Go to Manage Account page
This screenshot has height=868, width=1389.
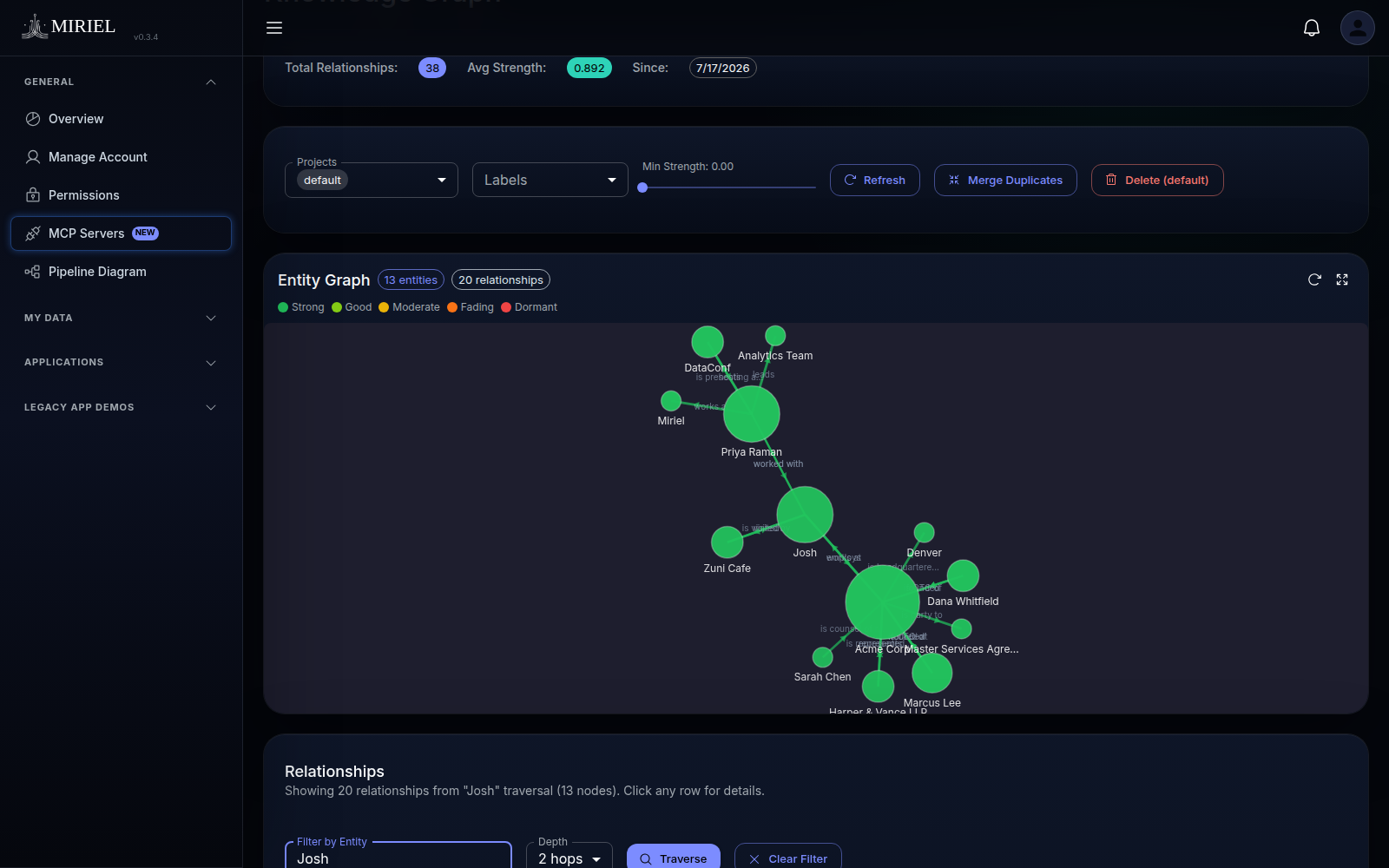click(x=121, y=157)
